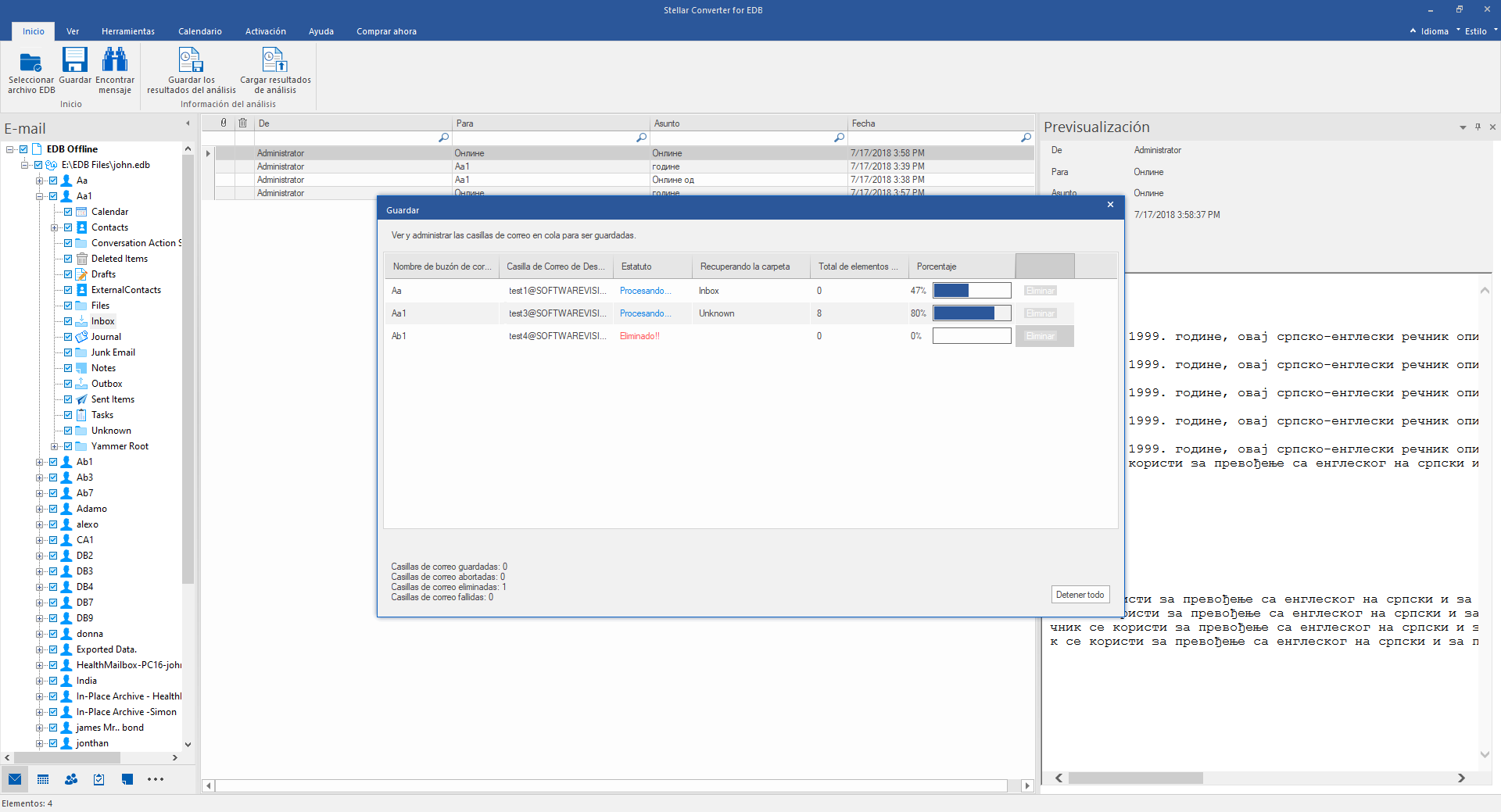1501x812 pixels.
Task: Click search icon in Para filter
Action: [x=641, y=138]
